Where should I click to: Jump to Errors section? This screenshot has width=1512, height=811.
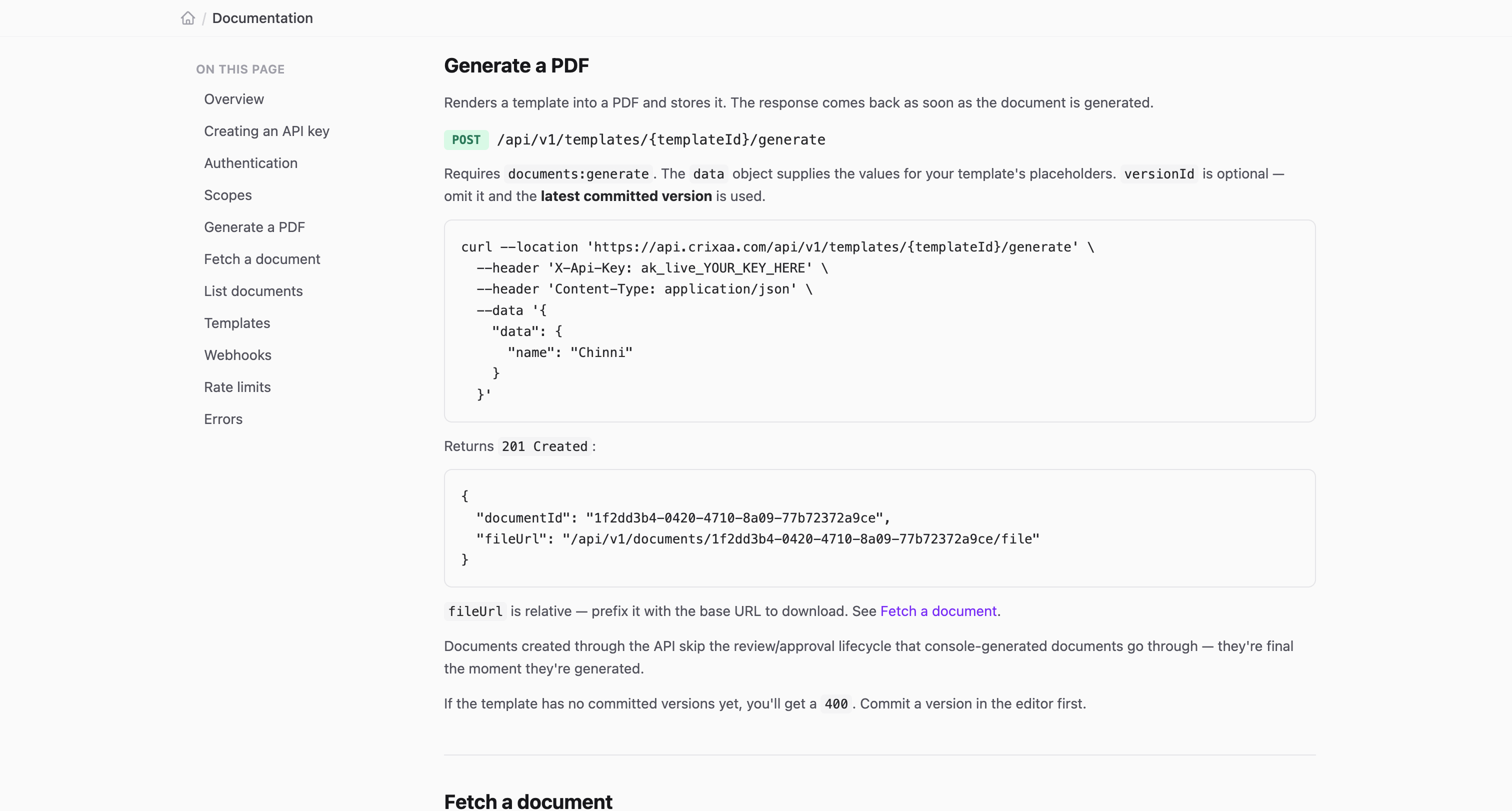[x=223, y=419]
